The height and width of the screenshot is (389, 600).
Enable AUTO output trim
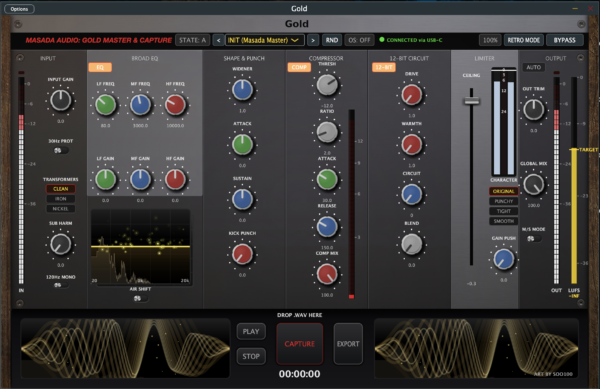[x=533, y=67]
